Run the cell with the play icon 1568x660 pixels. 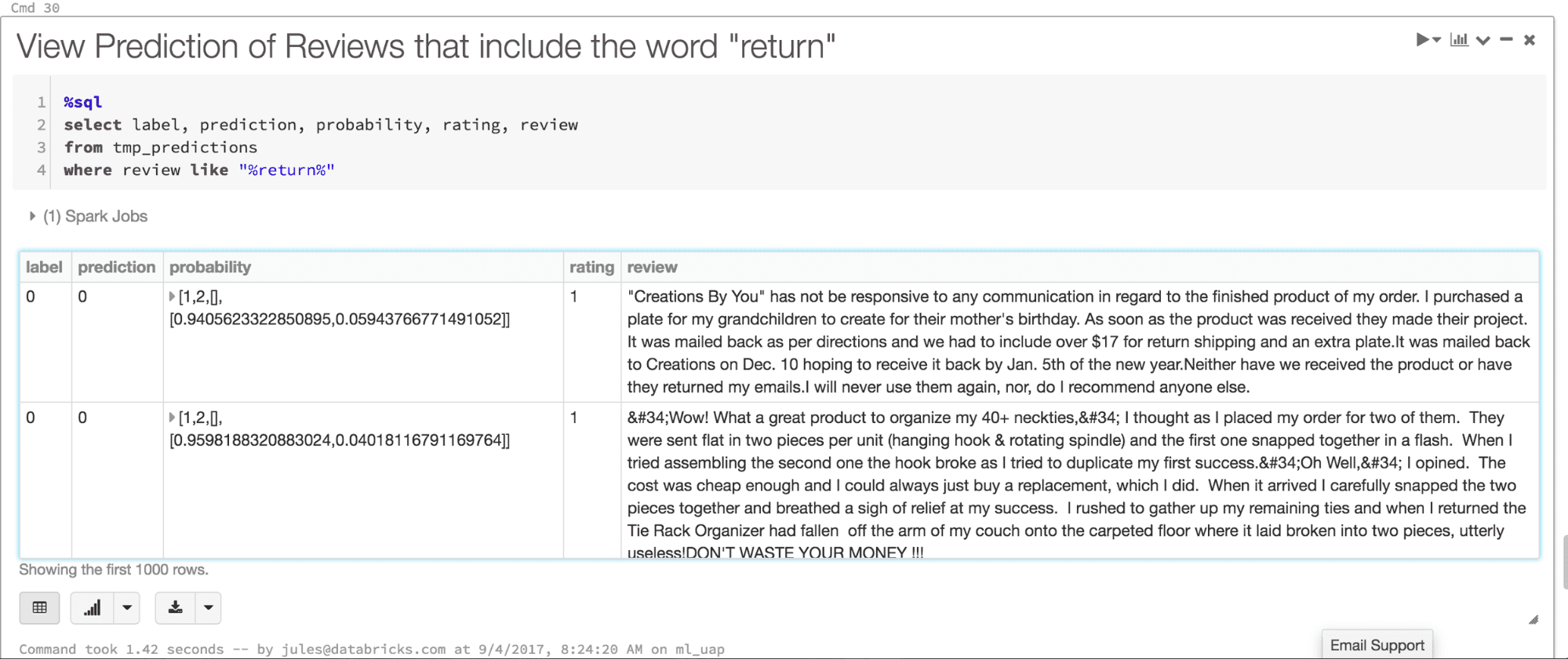point(1422,39)
